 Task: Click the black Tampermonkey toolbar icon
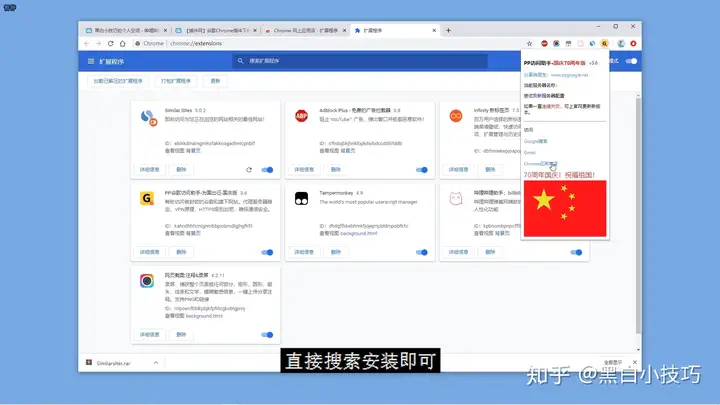[x=568, y=44]
